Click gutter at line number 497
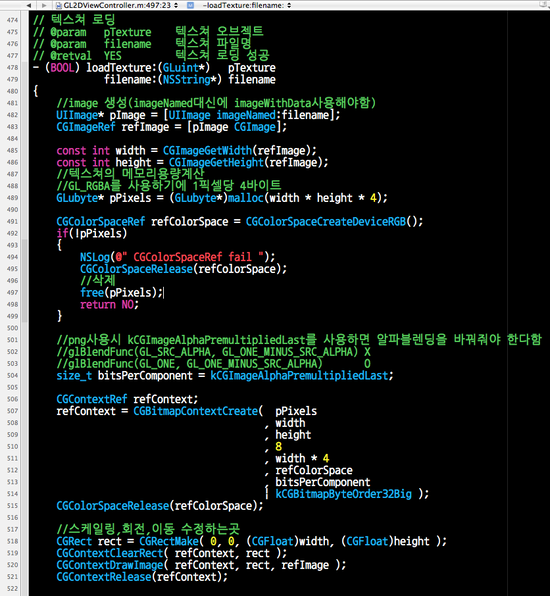550x596 pixels. tap(12, 292)
